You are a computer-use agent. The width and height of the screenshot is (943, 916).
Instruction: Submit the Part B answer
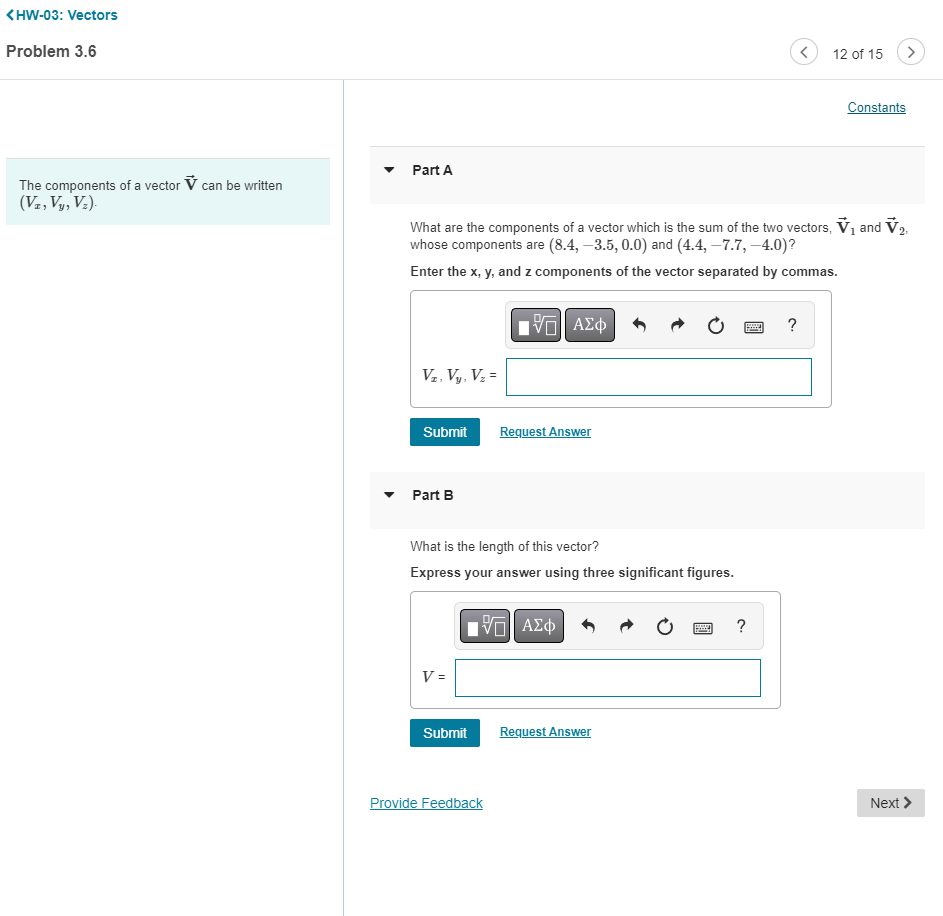coord(445,733)
